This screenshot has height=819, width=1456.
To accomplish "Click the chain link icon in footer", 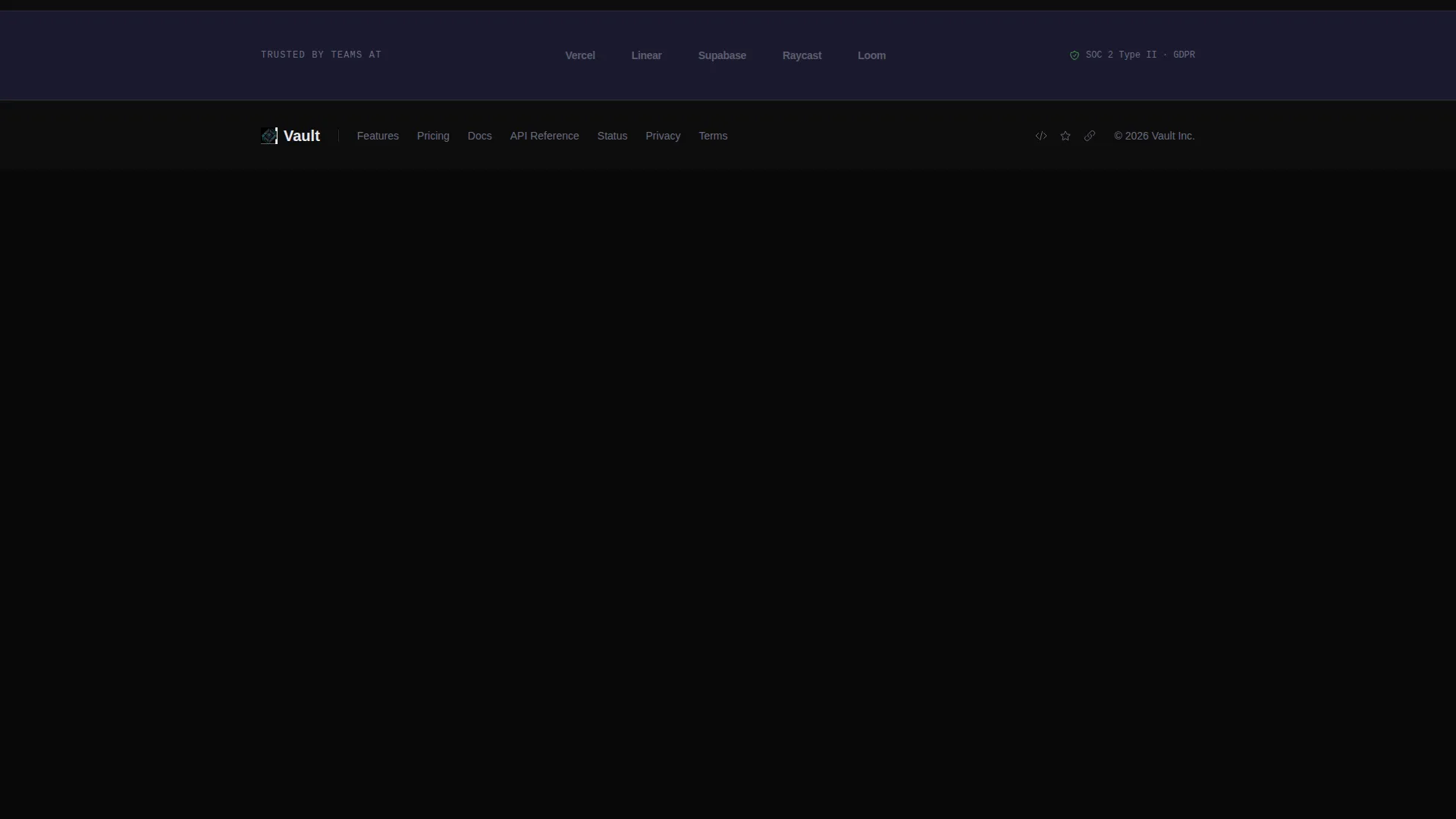I will click(1090, 136).
